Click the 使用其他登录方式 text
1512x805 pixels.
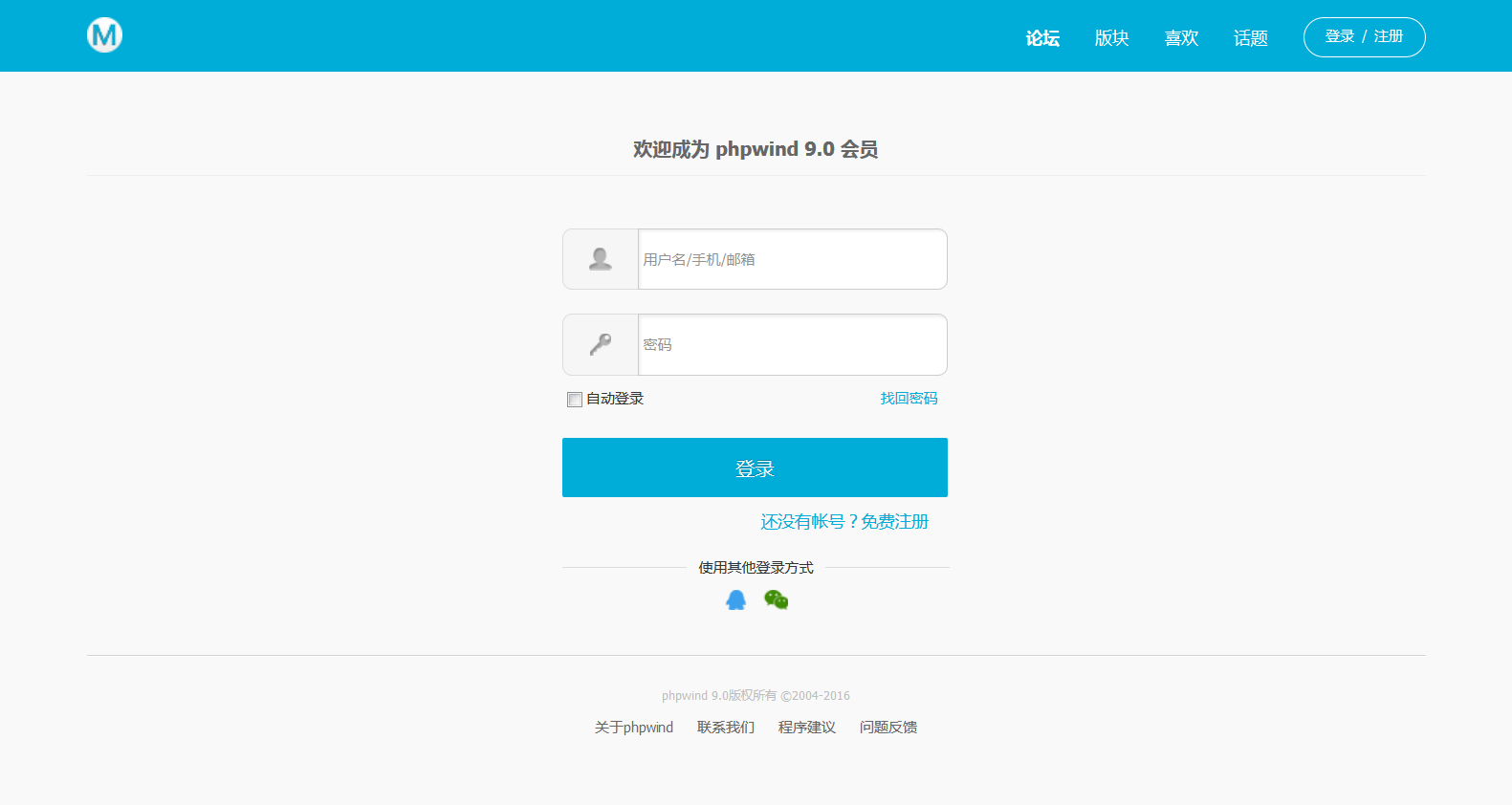pyautogui.click(x=756, y=568)
